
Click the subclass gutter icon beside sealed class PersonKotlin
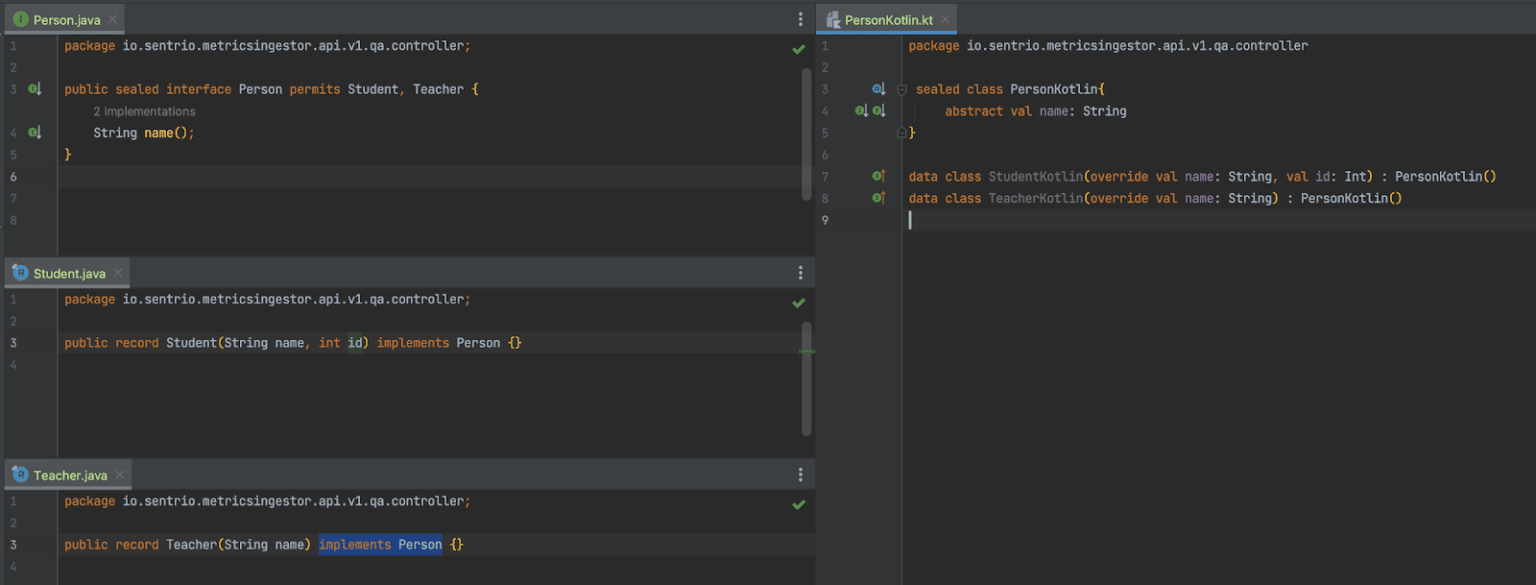click(879, 88)
